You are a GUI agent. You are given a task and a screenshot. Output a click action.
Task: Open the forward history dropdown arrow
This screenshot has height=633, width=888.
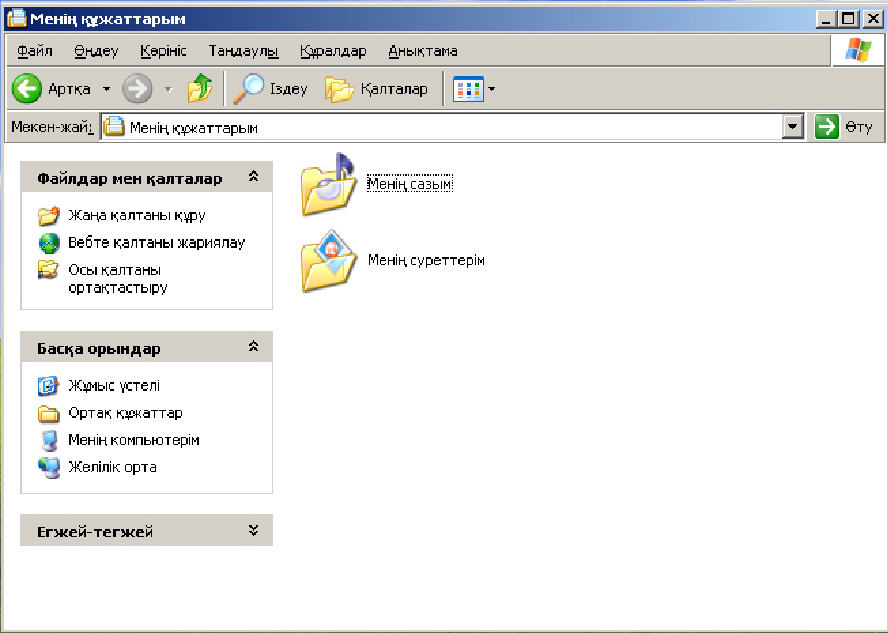click(x=168, y=89)
